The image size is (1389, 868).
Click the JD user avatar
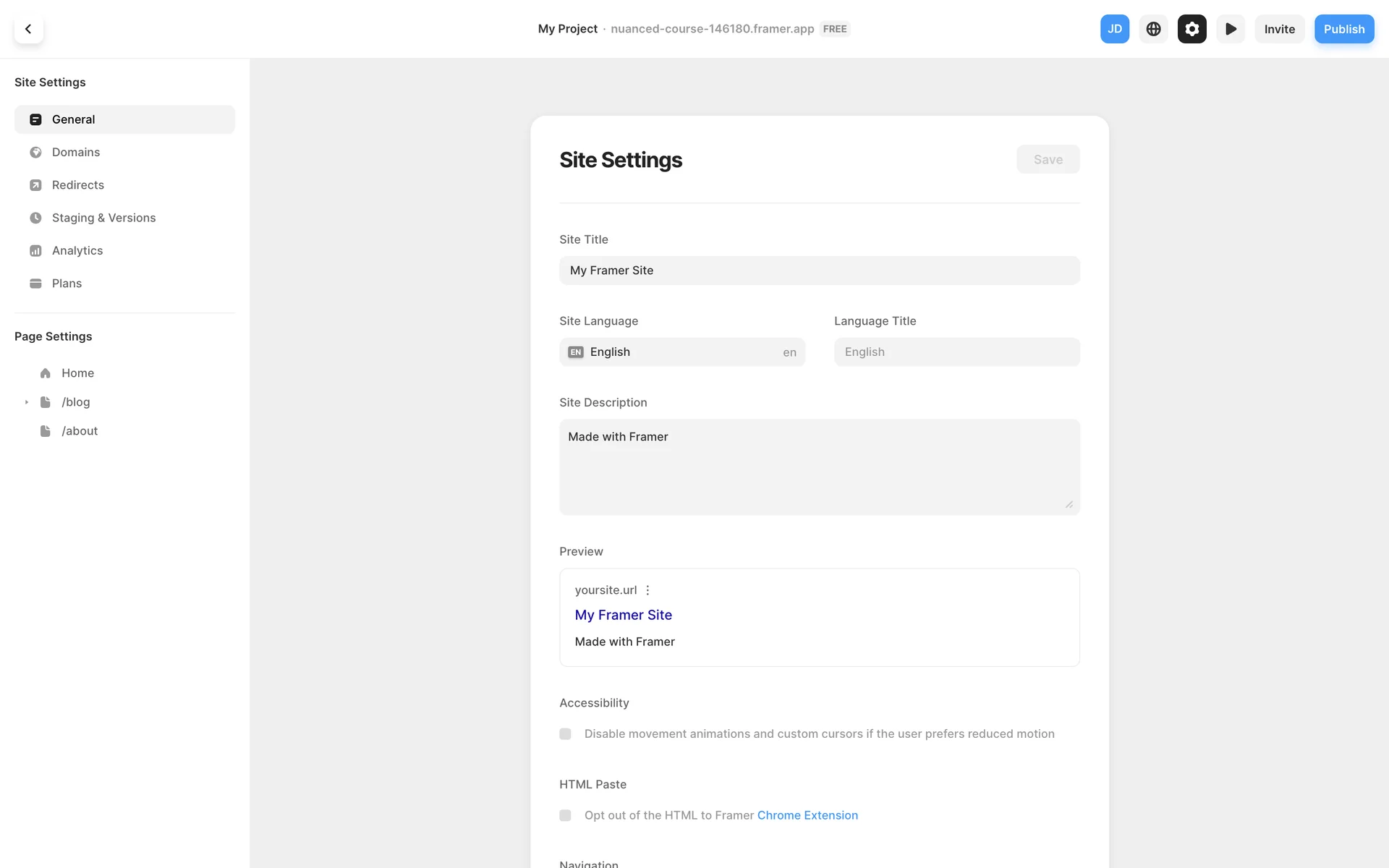(x=1114, y=29)
